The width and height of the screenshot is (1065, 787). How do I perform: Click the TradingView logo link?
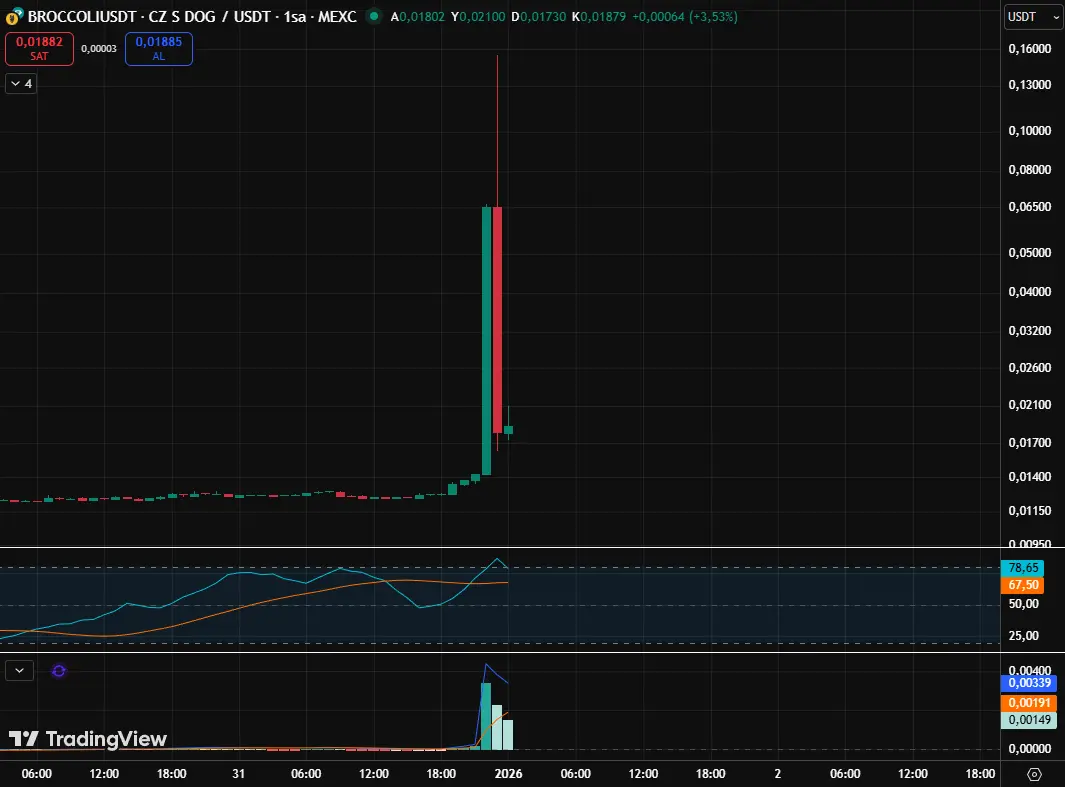[x=88, y=739]
